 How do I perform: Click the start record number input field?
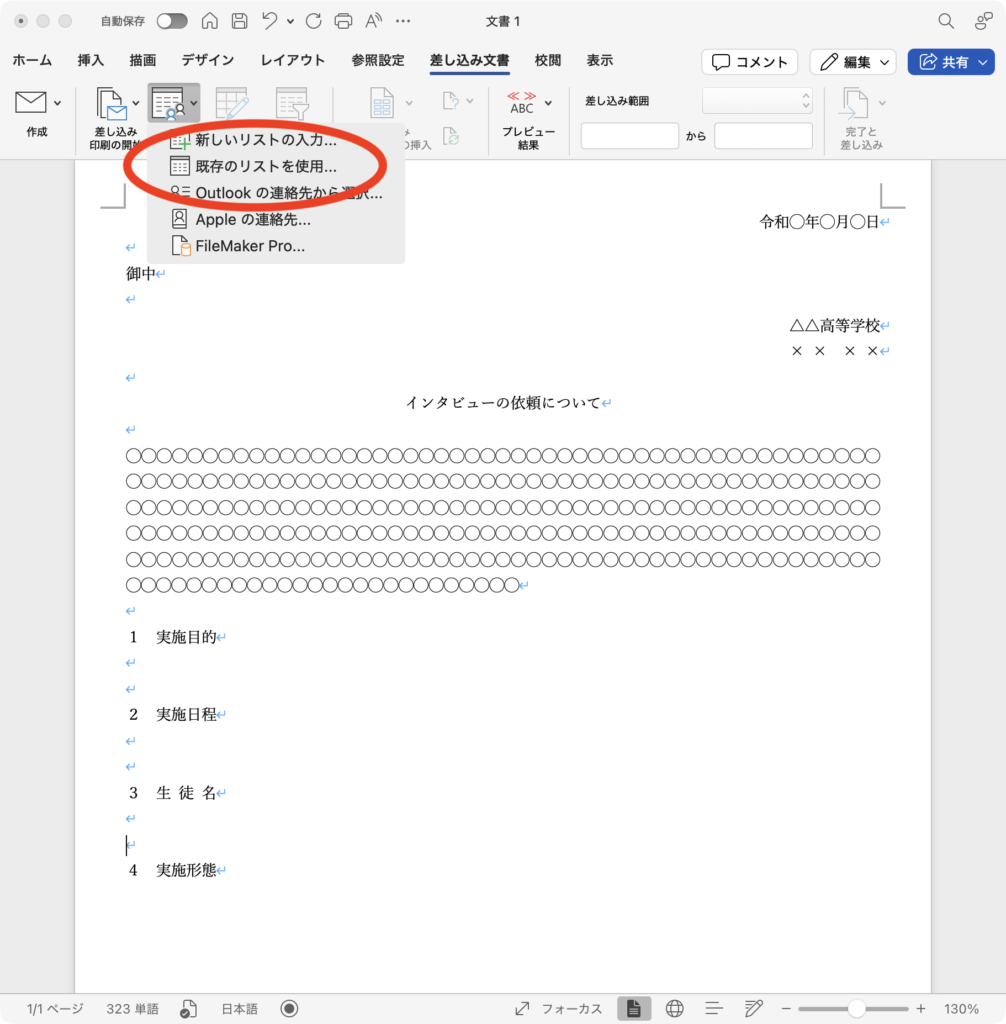pyautogui.click(x=629, y=136)
